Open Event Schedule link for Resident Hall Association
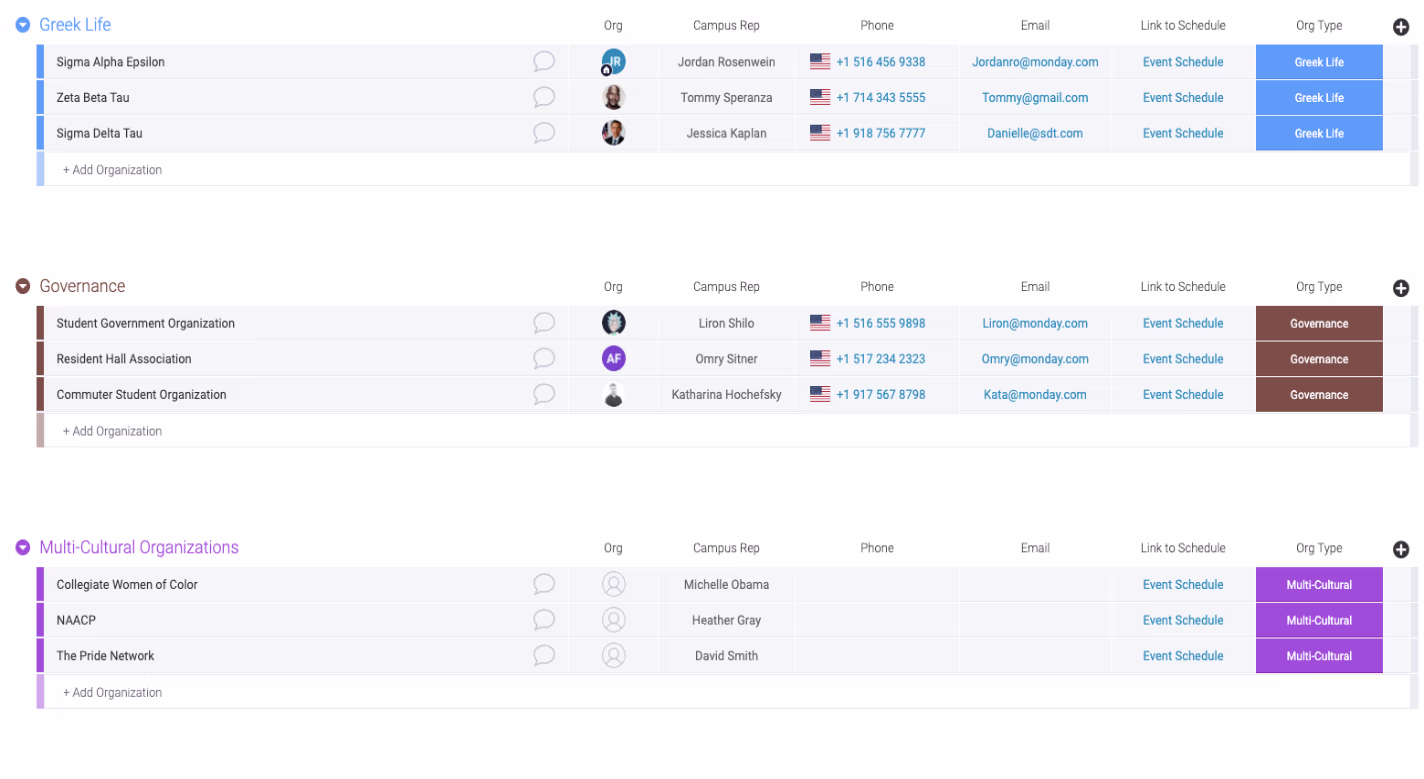 (x=1183, y=358)
